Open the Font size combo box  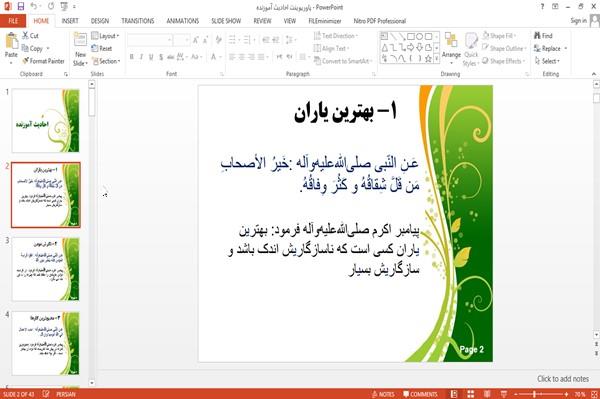[x=181, y=39]
